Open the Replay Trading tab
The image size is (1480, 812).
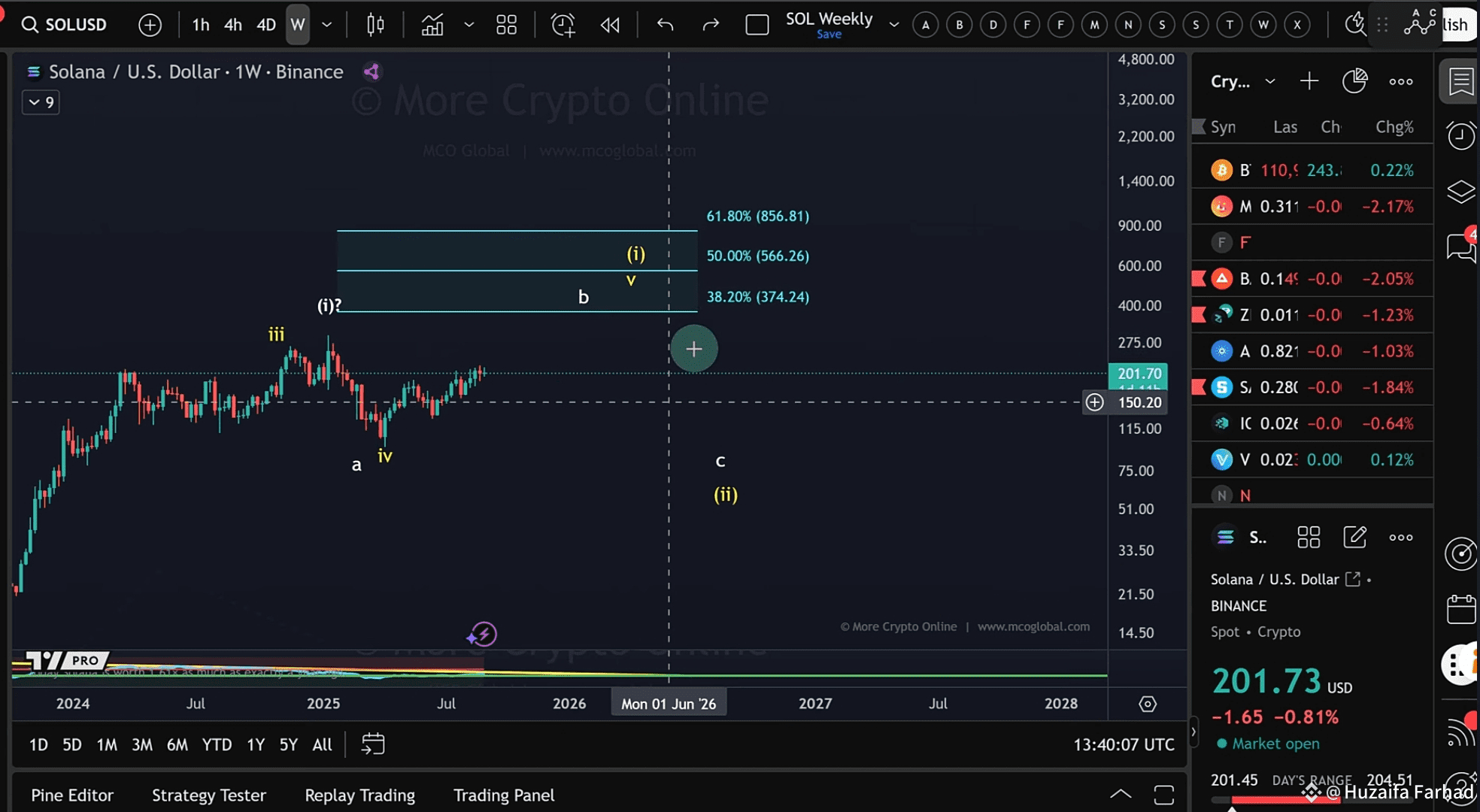pyautogui.click(x=359, y=795)
